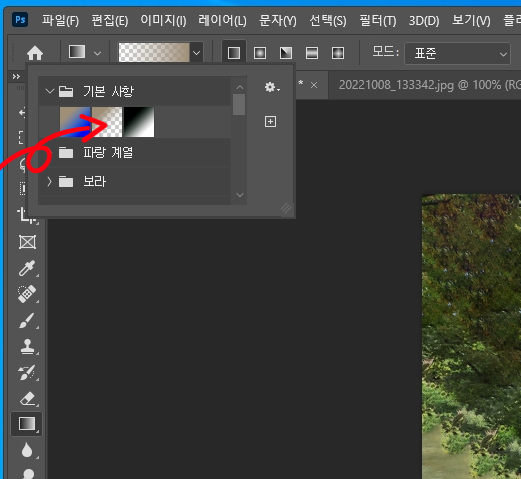Open the 모드 blending mode dropdown
The height and width of the screenshot is (479, 521).
click(457, 53)
